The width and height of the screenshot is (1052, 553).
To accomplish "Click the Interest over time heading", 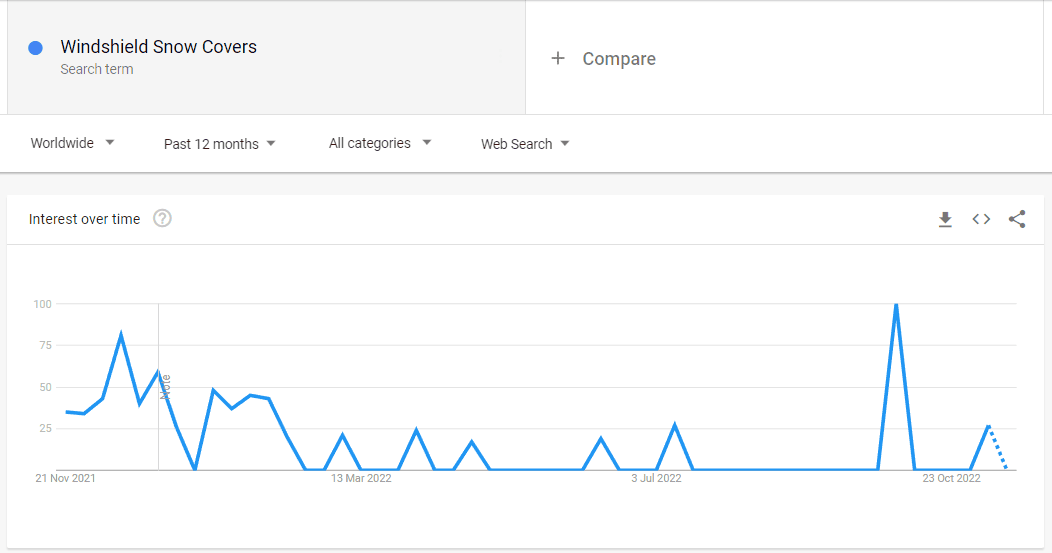I will pos(85,219).
